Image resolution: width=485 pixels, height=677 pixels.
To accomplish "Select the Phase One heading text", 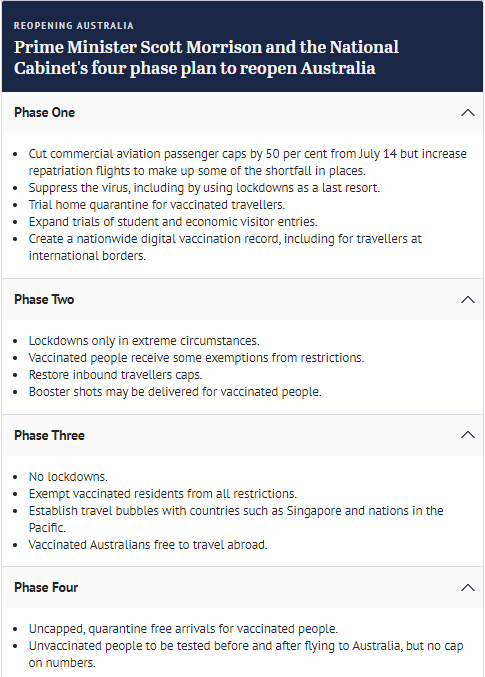I will point(44,113).
